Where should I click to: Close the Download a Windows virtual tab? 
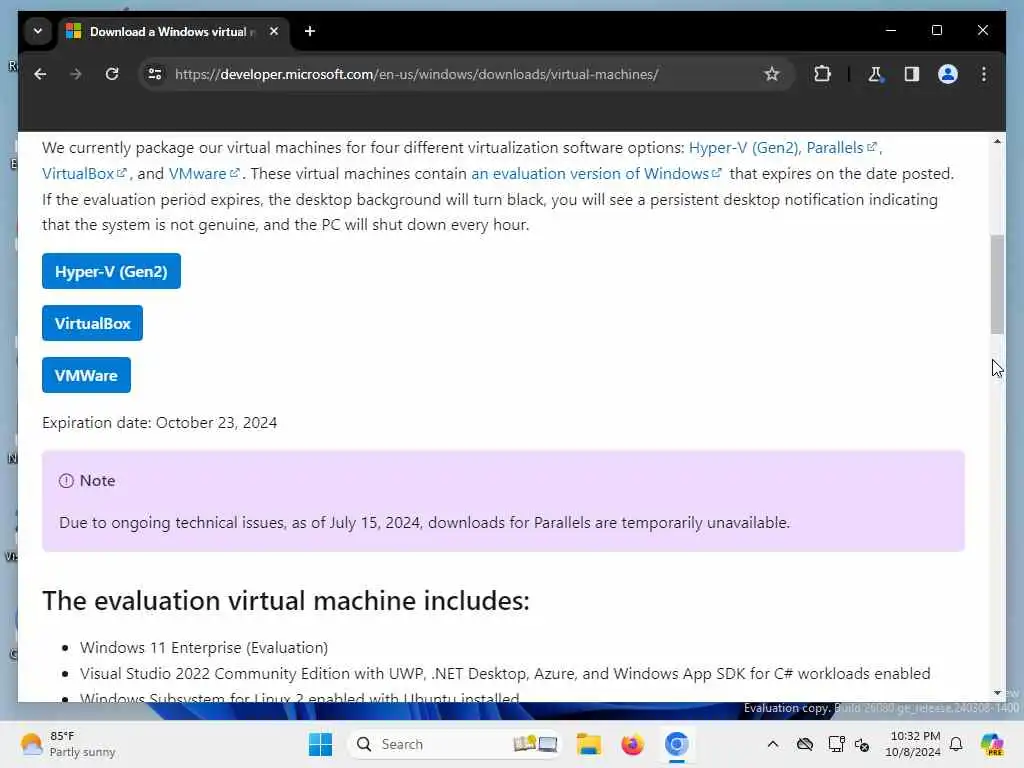[274, 31]
